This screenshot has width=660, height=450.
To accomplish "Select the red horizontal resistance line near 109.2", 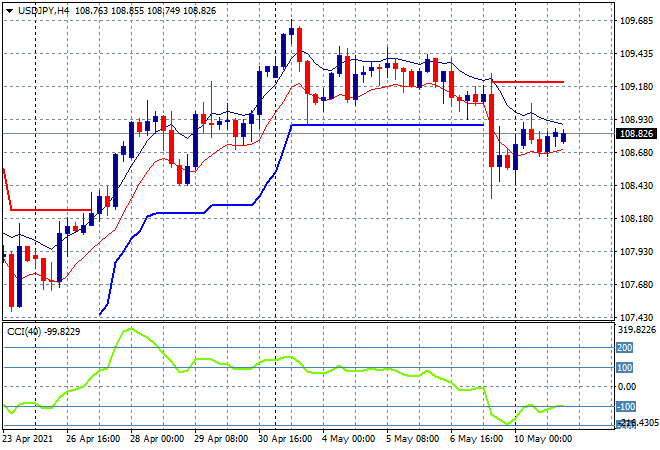I will [x=528, y=82].
